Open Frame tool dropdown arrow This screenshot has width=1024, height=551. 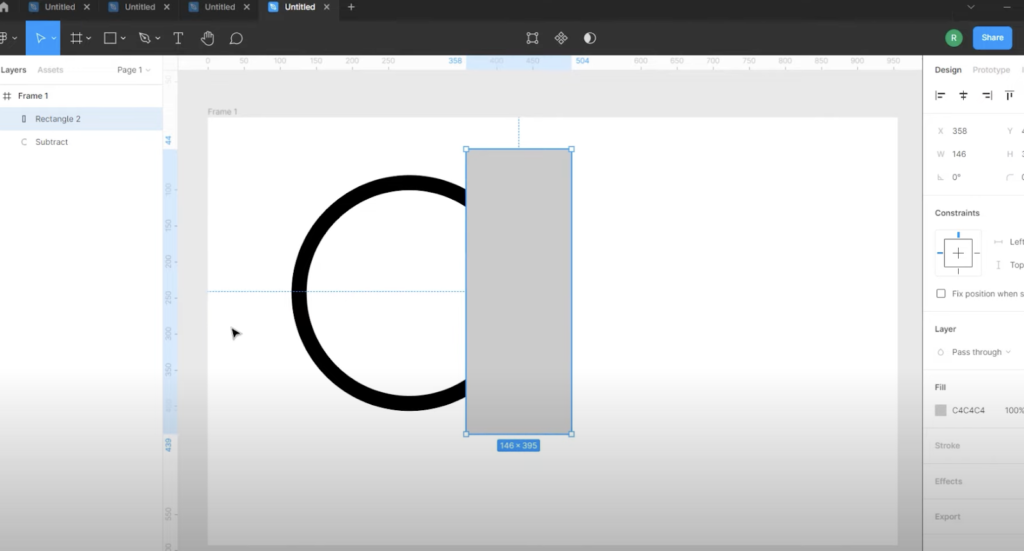tap(89, 39)
